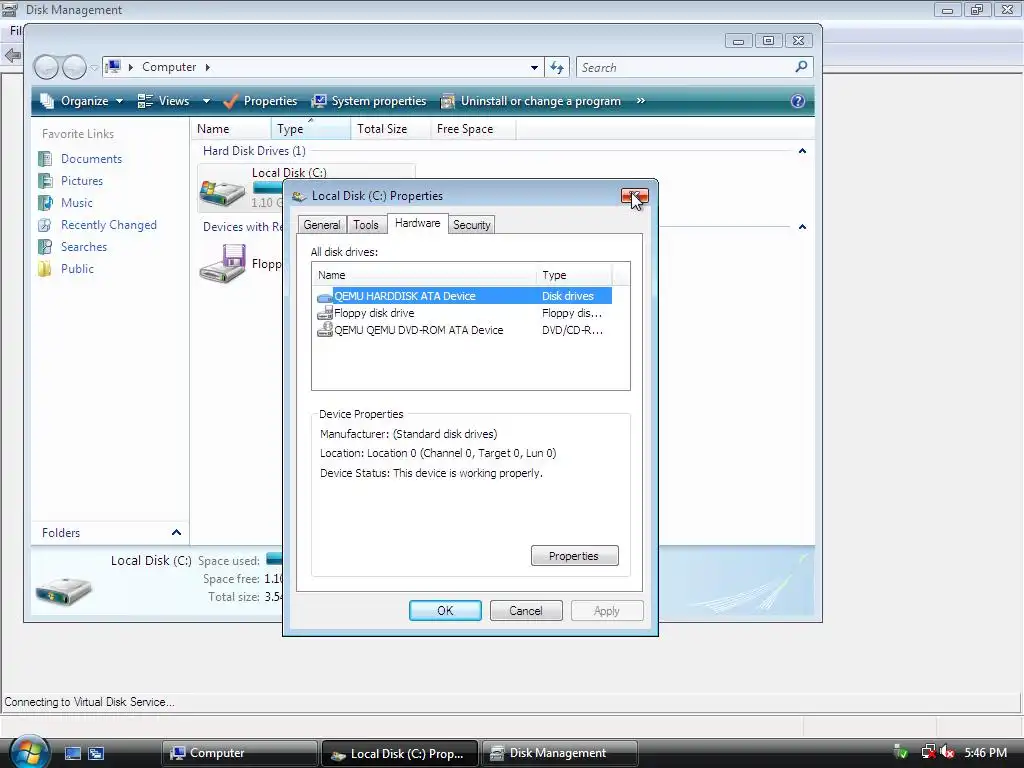The height and width of the screenshot is (768, 1024).
Task: Click Local Disk (C:) Prop... taskbar button
Action: (x=400, y=753)
